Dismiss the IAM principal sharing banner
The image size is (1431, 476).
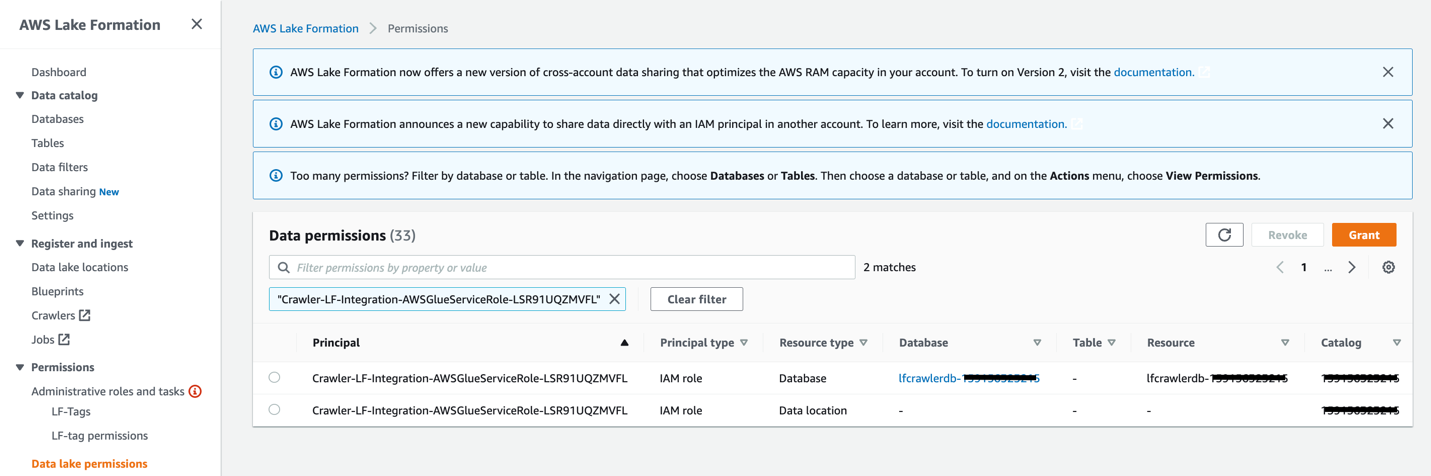pos(1387,124)
